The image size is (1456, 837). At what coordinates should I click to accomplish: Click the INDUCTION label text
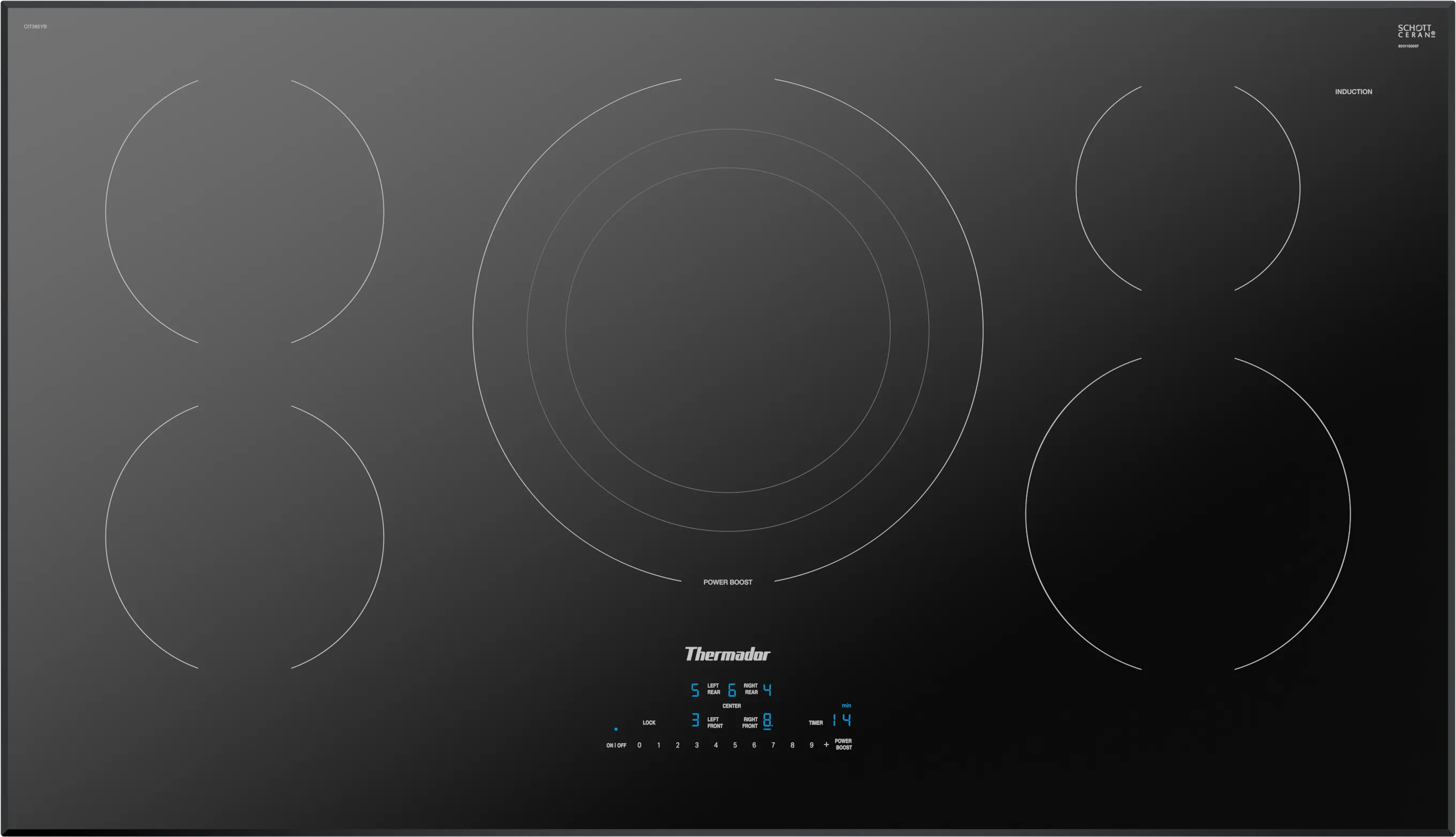pos(1353,92)
